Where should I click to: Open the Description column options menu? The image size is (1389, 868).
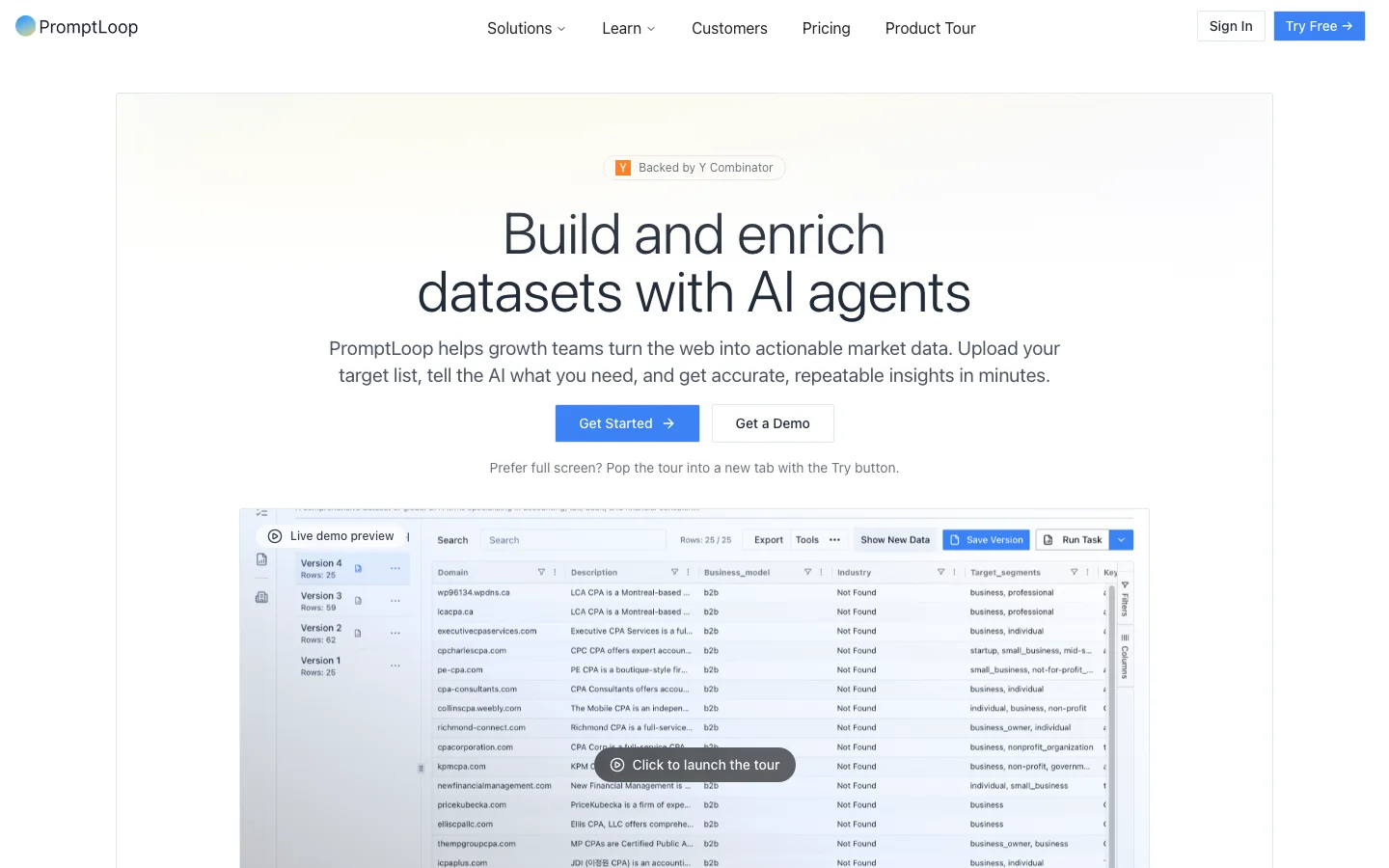(x=688, y=572)
